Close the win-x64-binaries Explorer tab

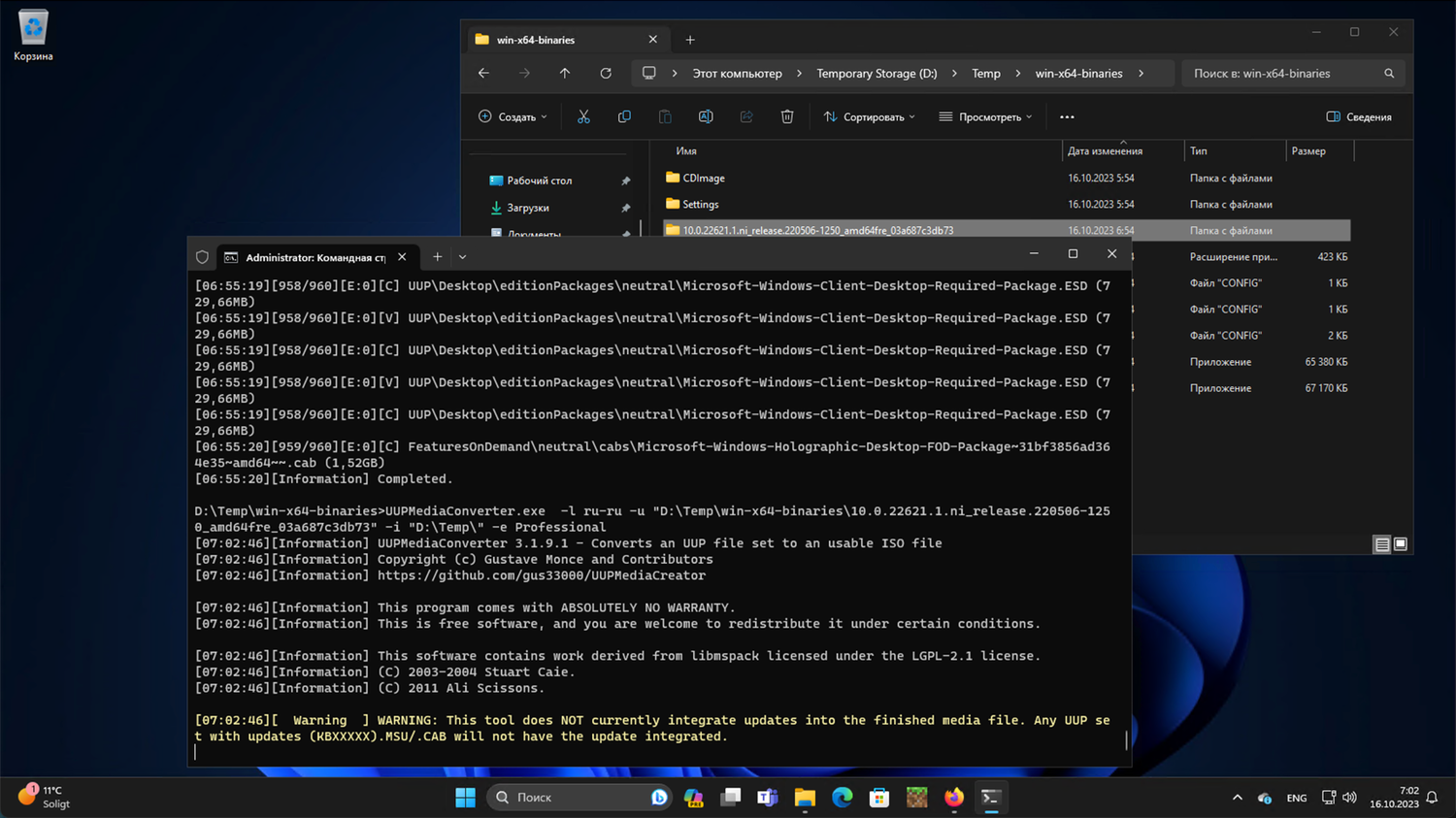coord(652,40)
